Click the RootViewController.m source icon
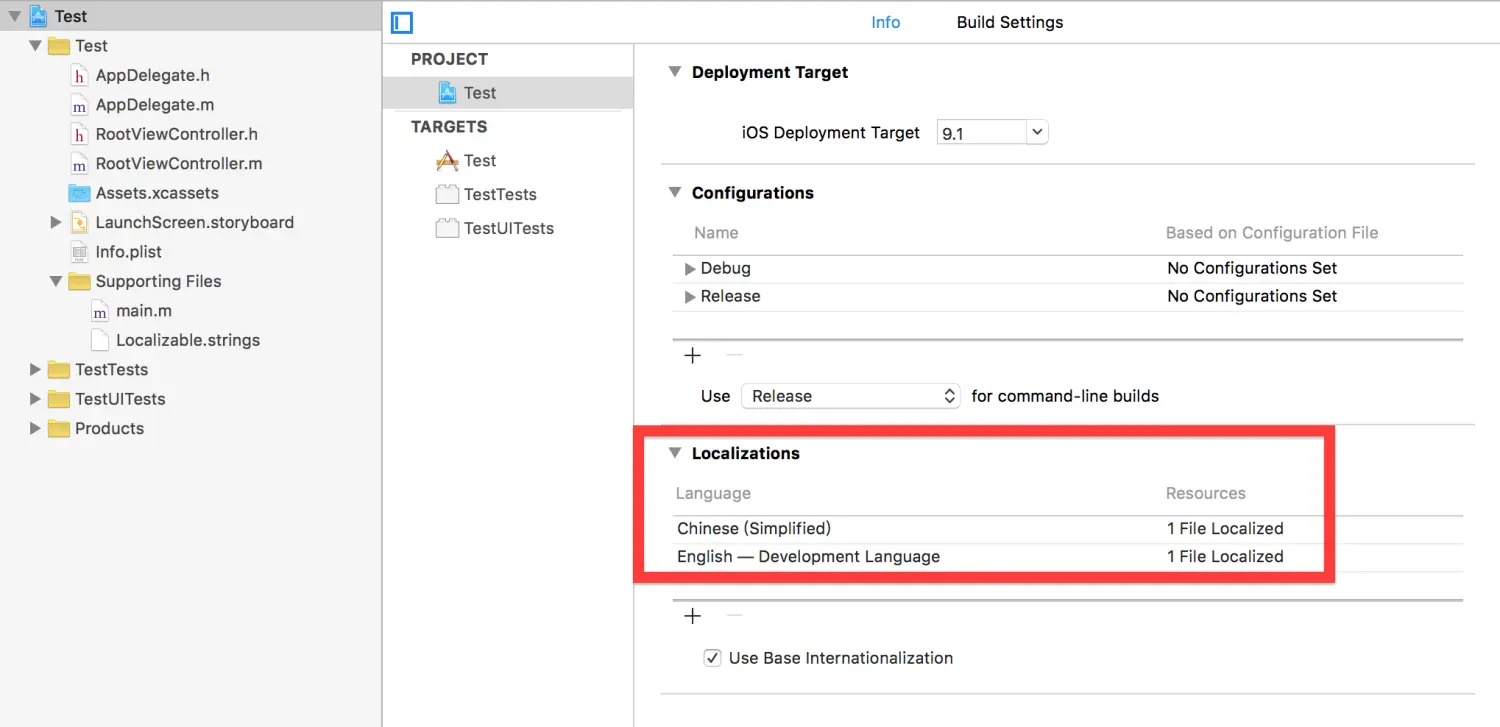Screen dimensions: 1500x727 [x=79, y=163]
